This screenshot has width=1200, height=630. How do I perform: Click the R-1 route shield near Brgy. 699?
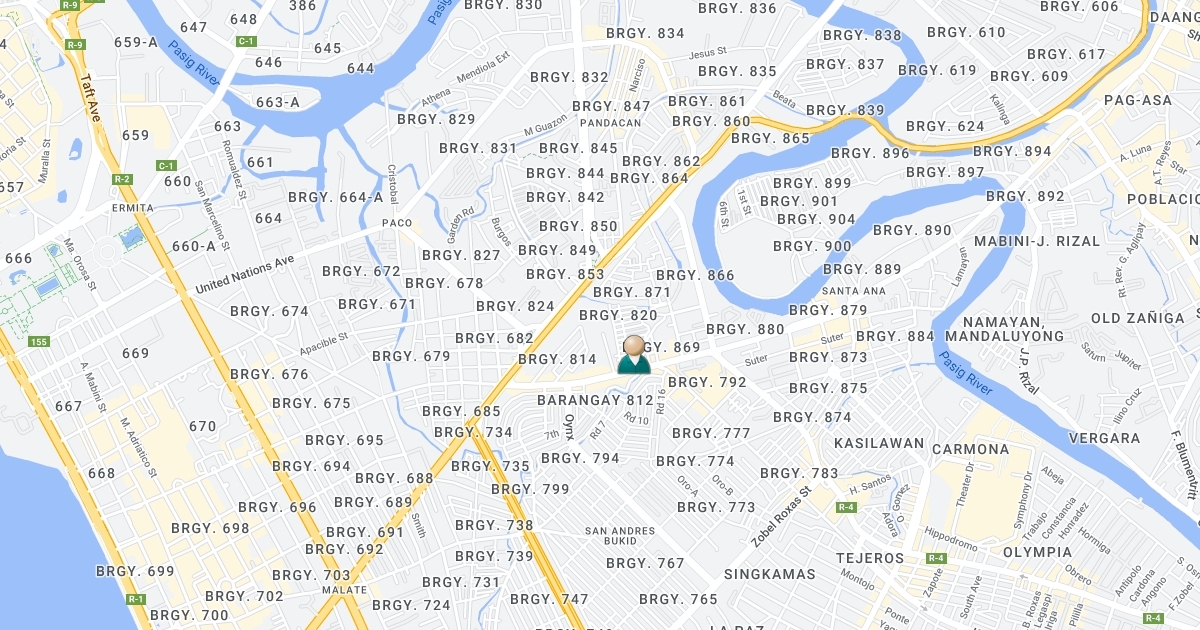[136, 599]
